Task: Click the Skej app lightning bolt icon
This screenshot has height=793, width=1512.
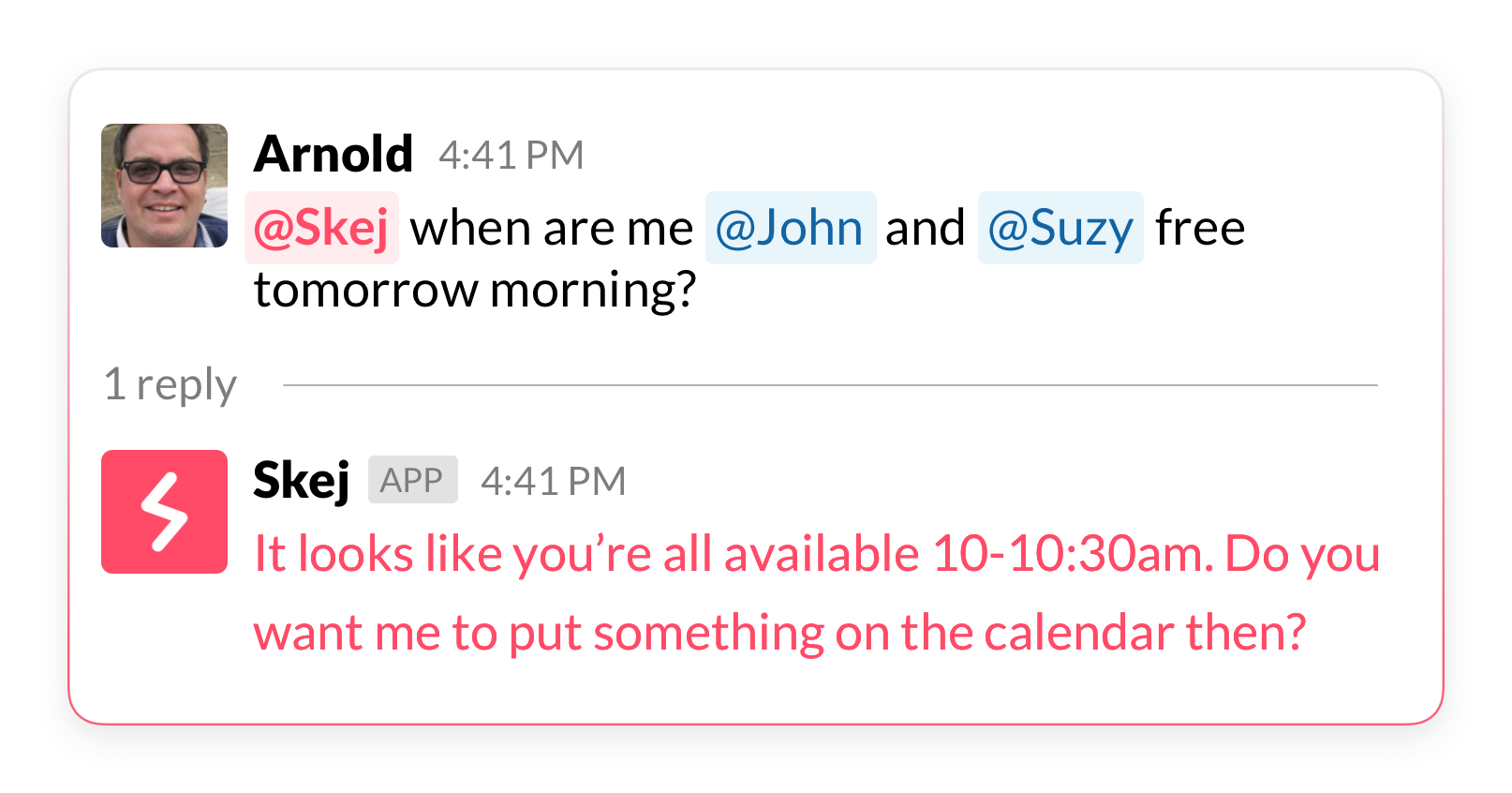Action: (x=164, y=512)
